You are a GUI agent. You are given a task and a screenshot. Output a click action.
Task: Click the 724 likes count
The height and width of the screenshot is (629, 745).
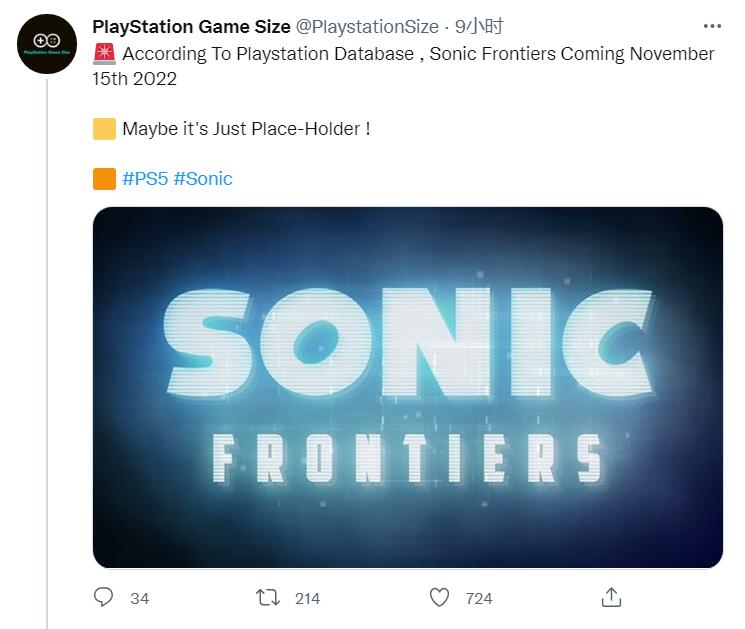point(479,598)
